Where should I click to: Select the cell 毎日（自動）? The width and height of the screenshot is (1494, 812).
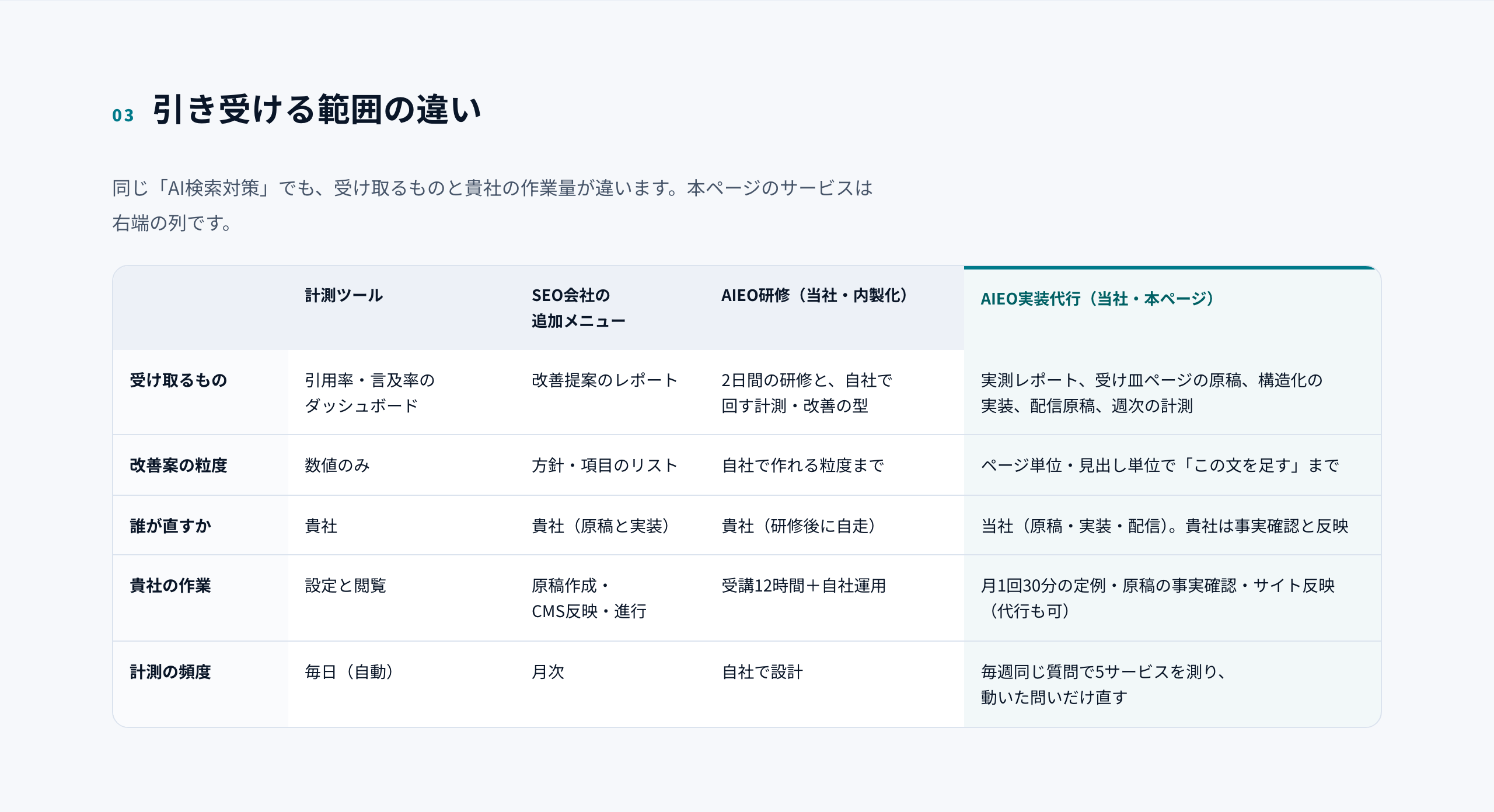click(x=349, y=672)
